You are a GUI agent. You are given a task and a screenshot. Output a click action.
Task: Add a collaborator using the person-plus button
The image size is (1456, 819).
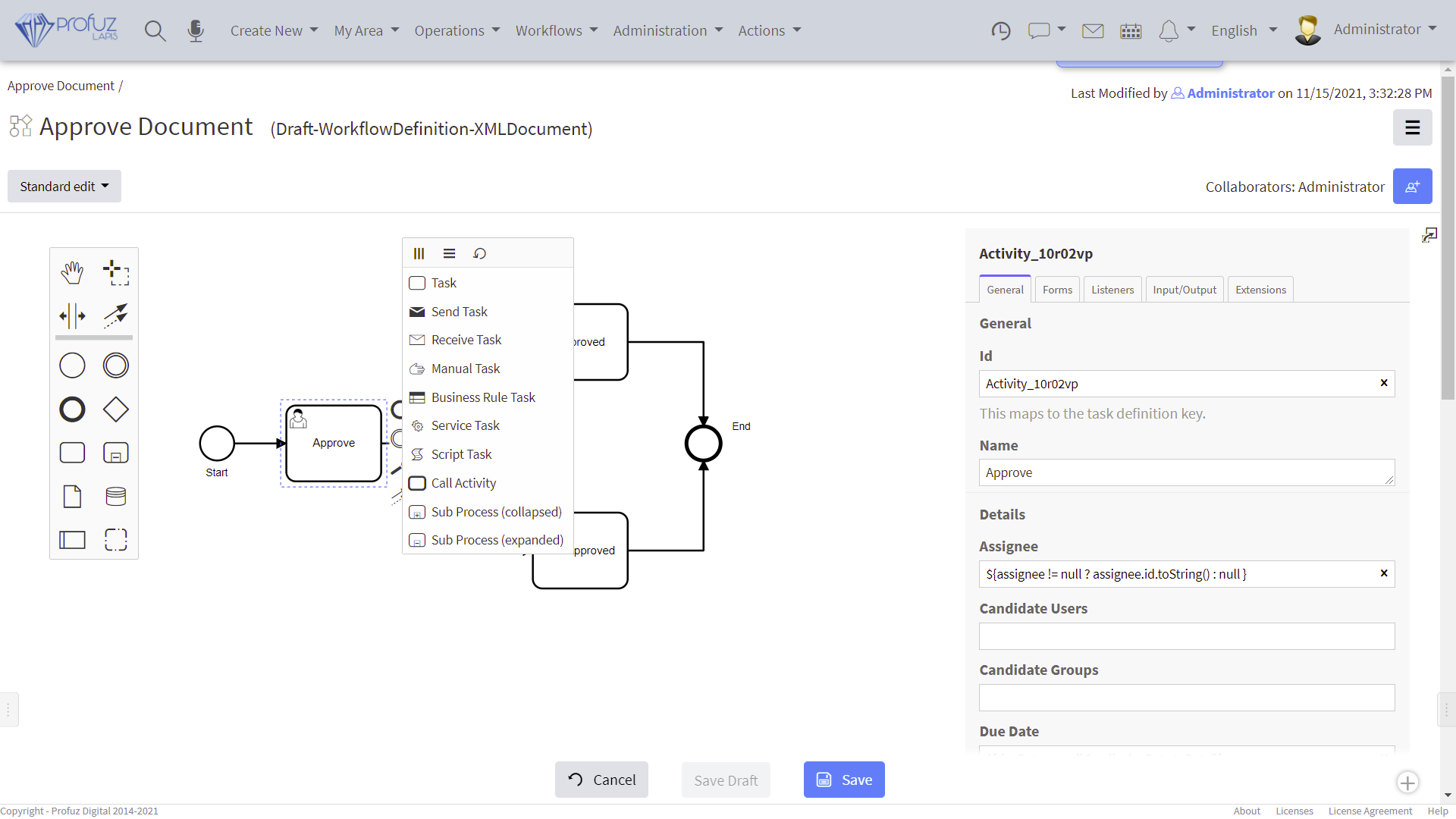point(1413,186)
